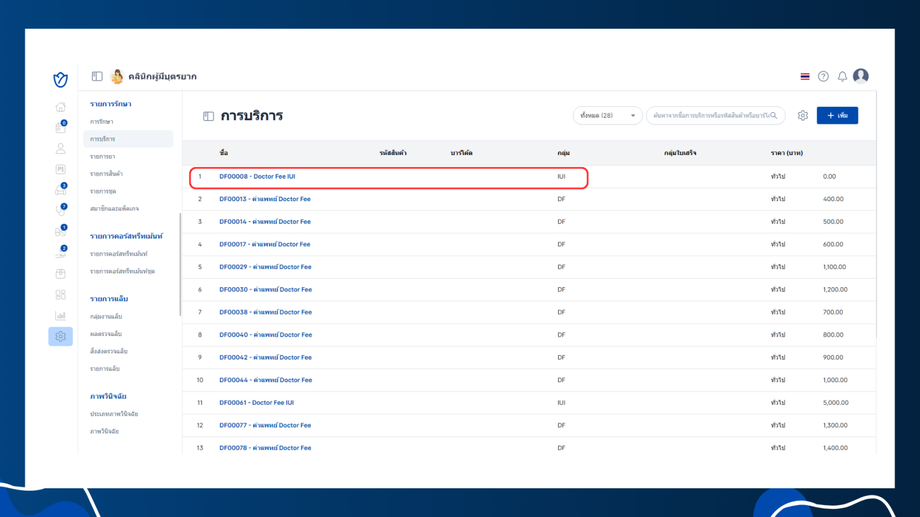Click the panel icon beside the การบริการ heading
920x517 pixels.
[208, 116]
